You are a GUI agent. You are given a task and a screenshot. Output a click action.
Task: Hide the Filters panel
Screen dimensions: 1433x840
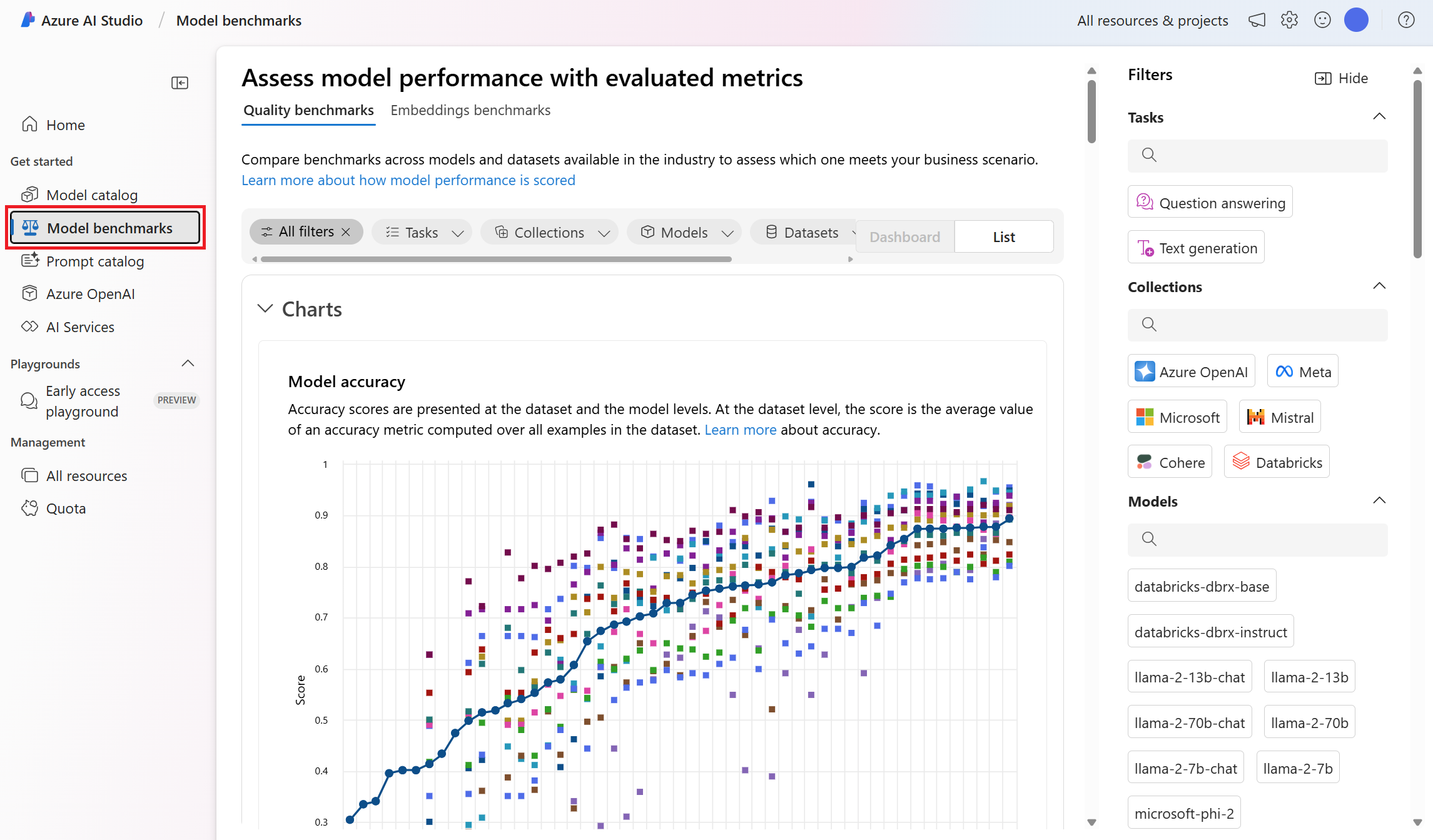(x=1339, y=77)
